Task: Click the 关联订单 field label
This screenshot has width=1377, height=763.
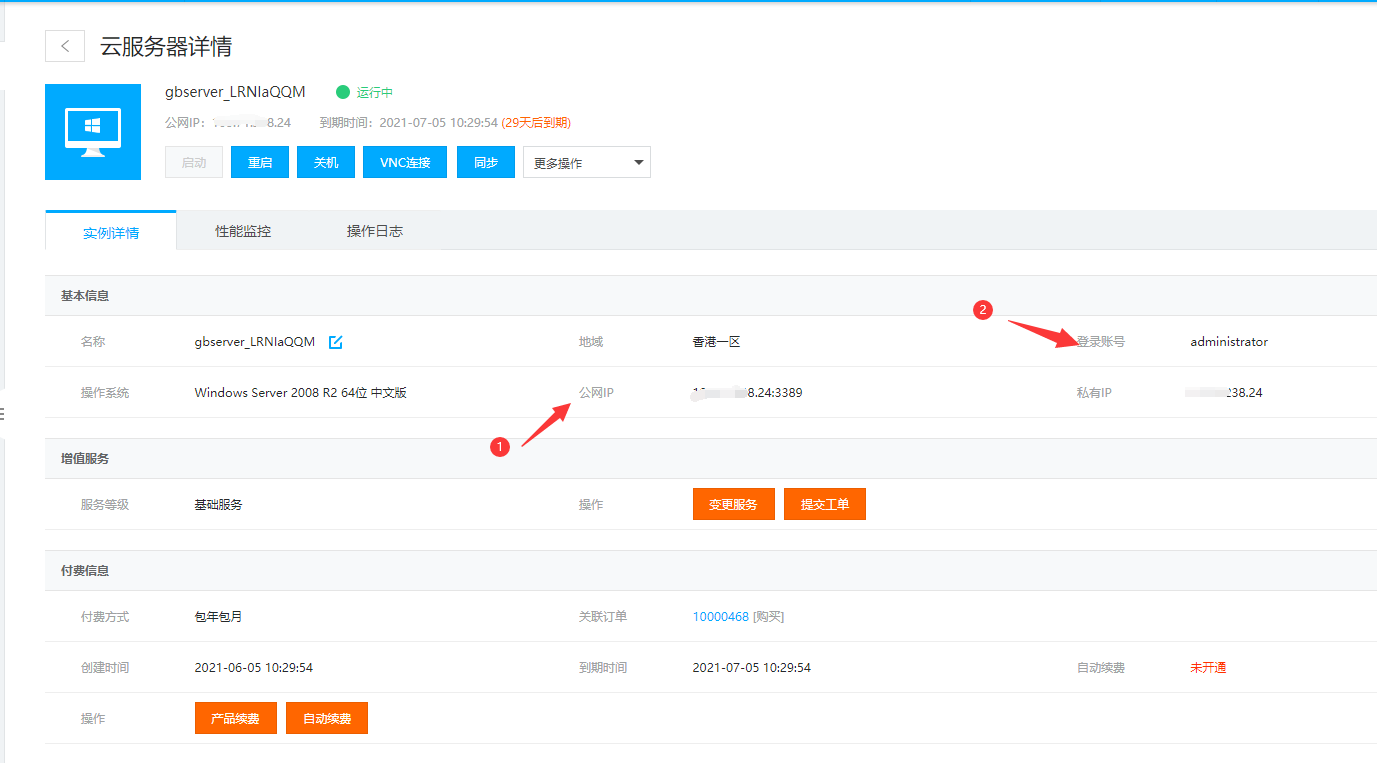Action: click(x=603, y=617)
